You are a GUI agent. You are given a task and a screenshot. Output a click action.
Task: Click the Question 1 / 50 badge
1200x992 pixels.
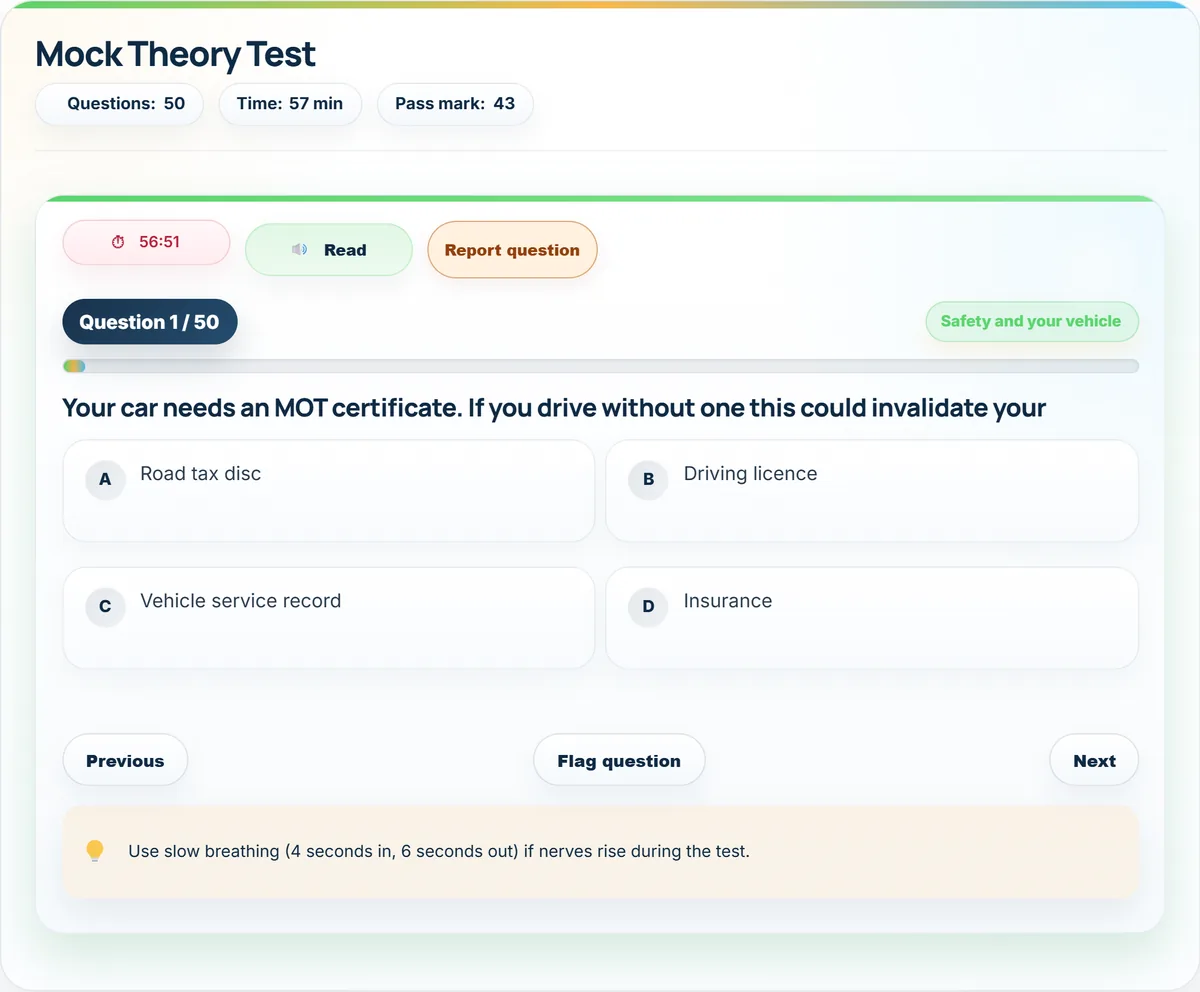point(150,322)
